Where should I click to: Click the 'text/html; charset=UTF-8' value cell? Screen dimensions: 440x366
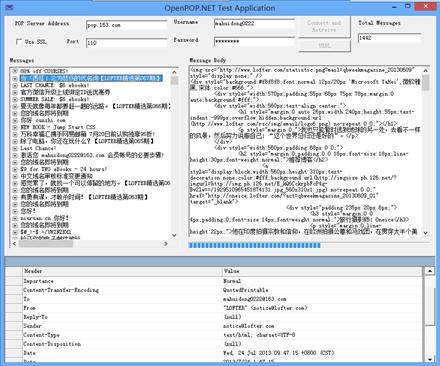(322, 335)
